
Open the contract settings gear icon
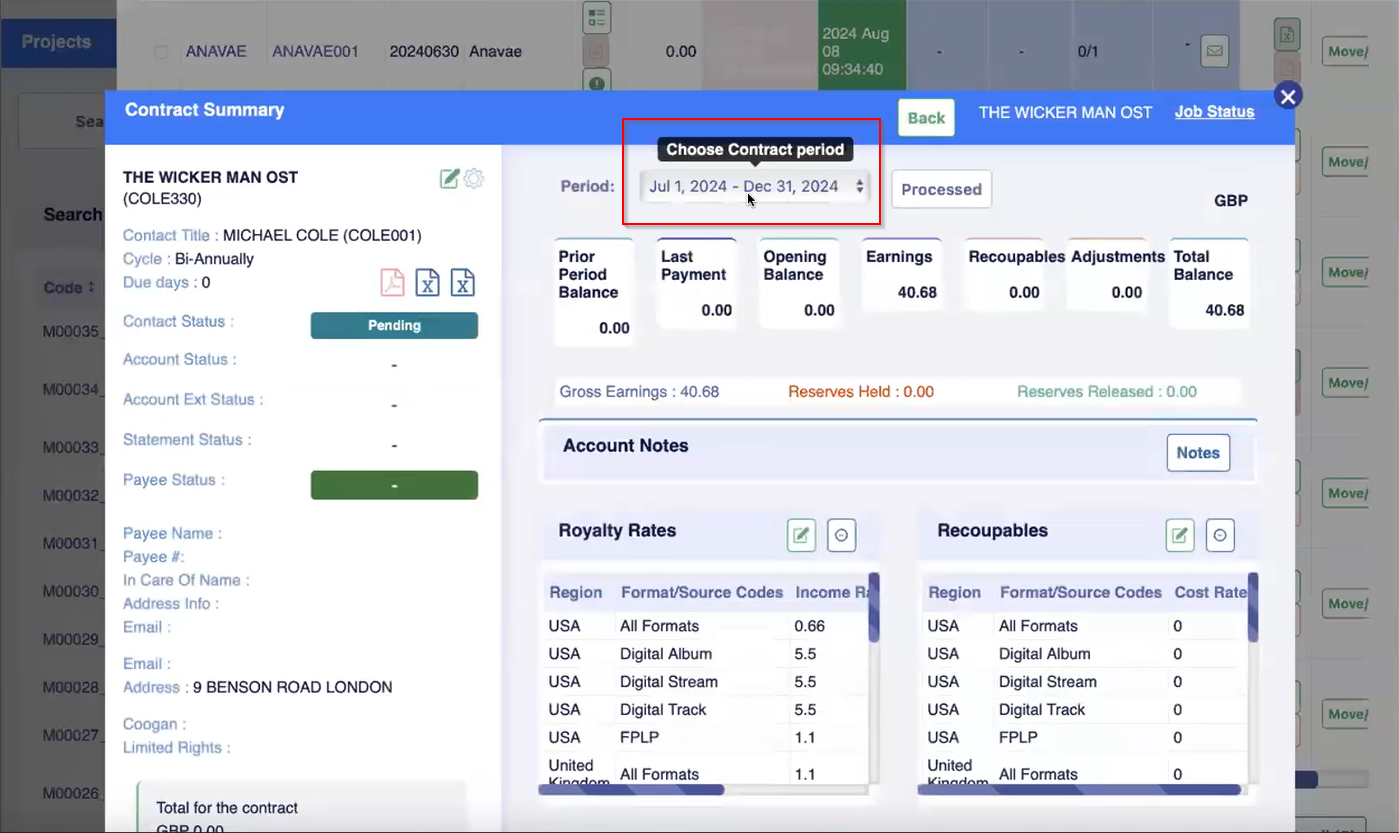click(x=474, y=178)
